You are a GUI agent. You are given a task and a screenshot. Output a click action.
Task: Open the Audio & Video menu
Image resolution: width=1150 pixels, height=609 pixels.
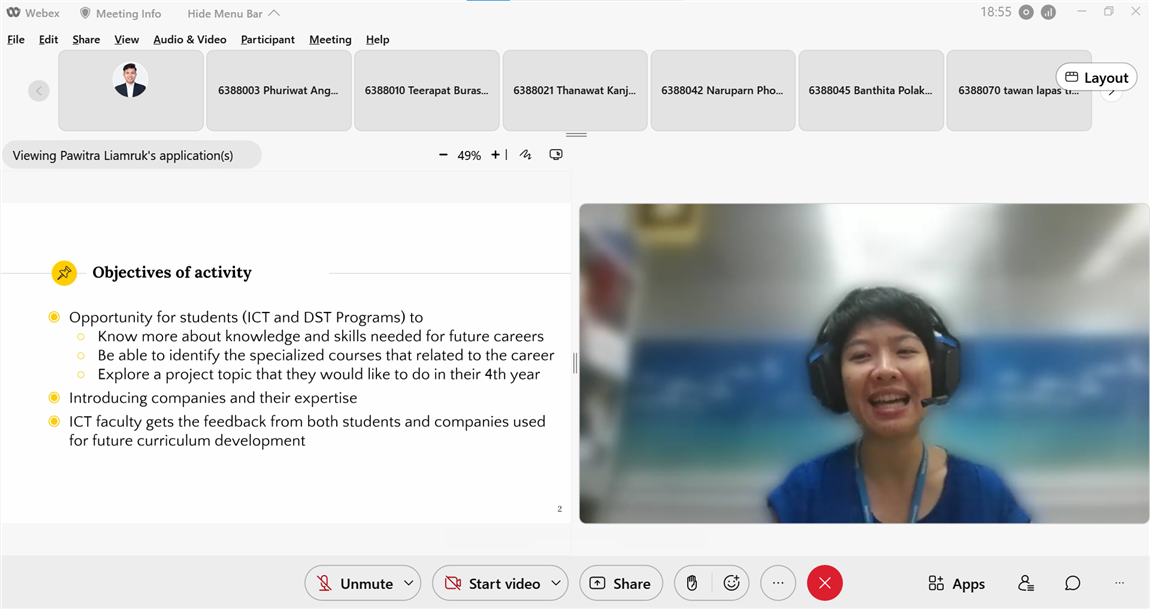[x=189, y=39]
